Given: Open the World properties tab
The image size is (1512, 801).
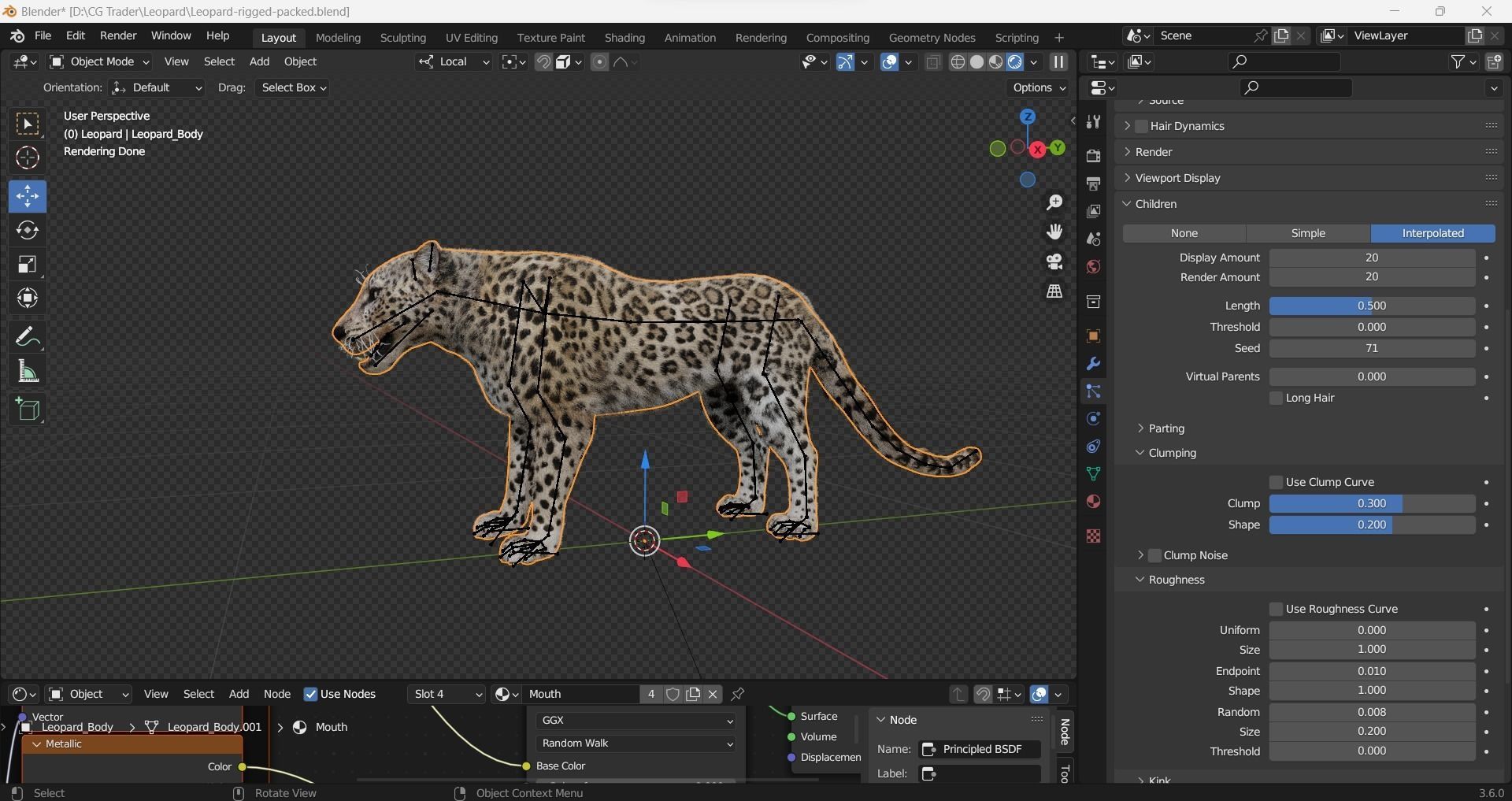Looking at the screenshot, I should pyautogui.click(x=1093, y=266).
